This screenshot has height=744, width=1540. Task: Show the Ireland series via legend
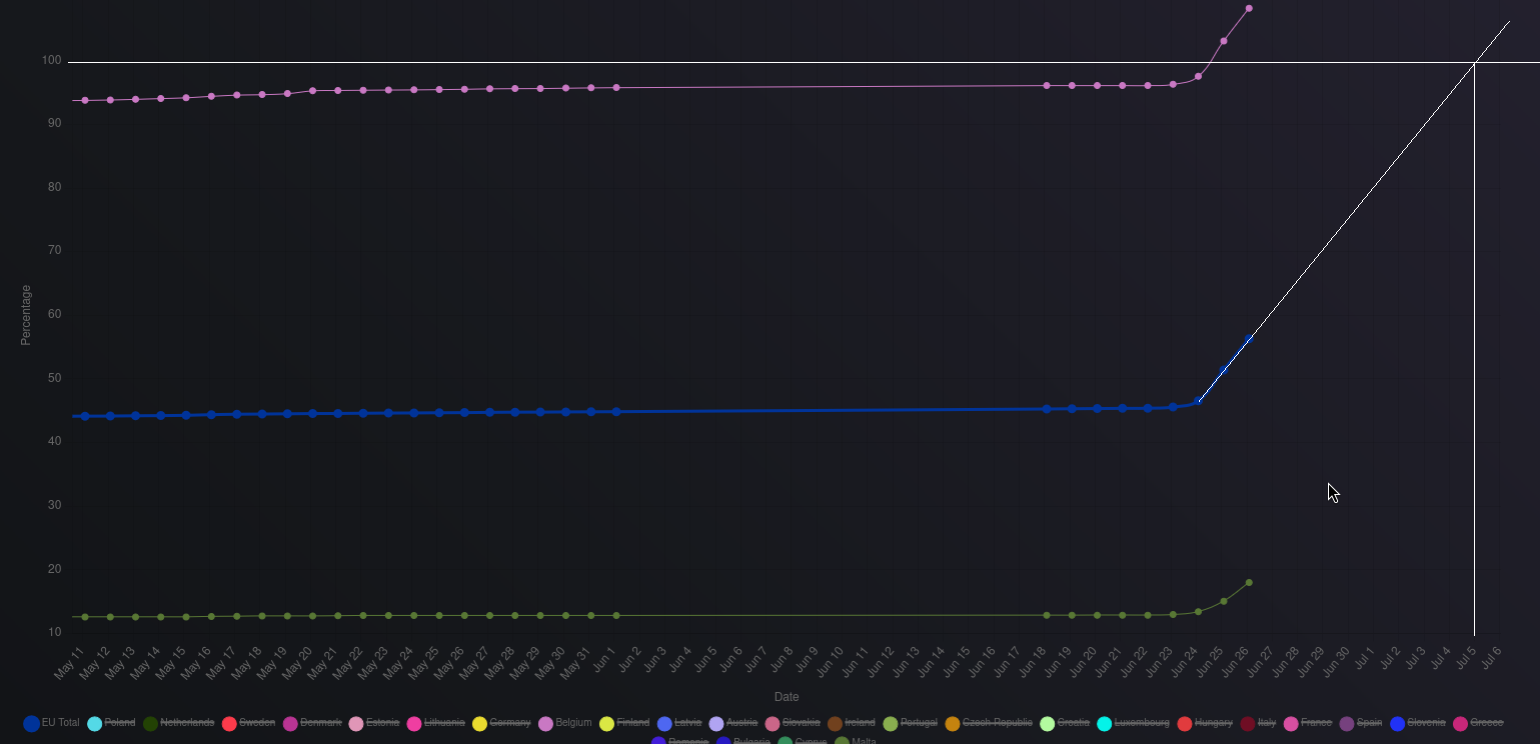(851, 722)
